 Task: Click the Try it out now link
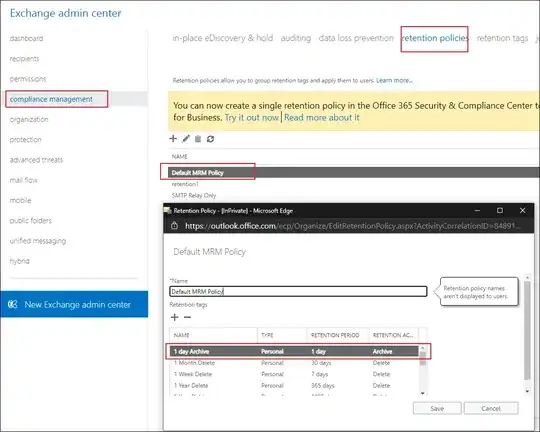pos(252,117)
